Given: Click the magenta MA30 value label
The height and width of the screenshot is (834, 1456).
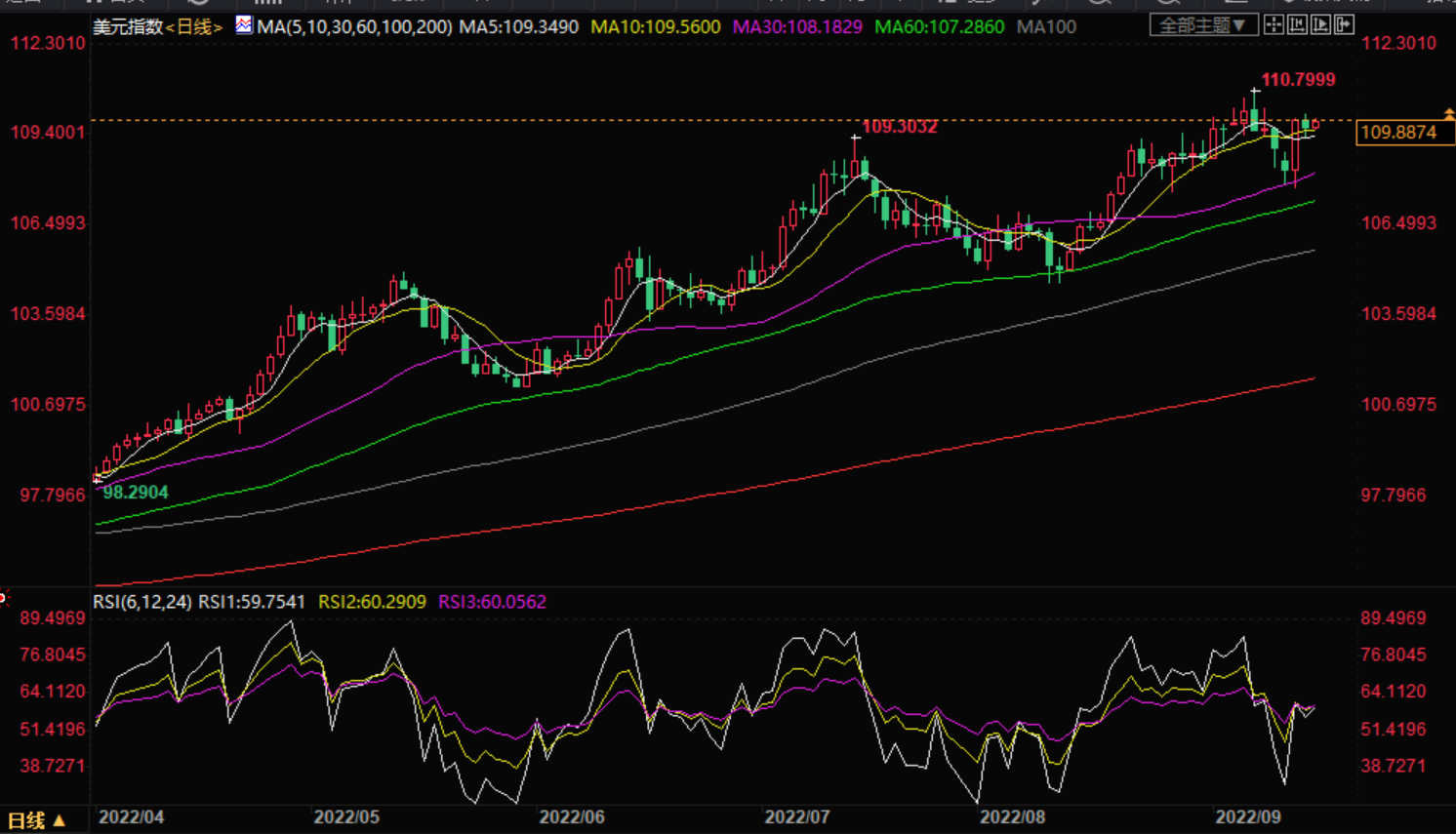Looking at the screenshot, I should click(x=797, y=27).
